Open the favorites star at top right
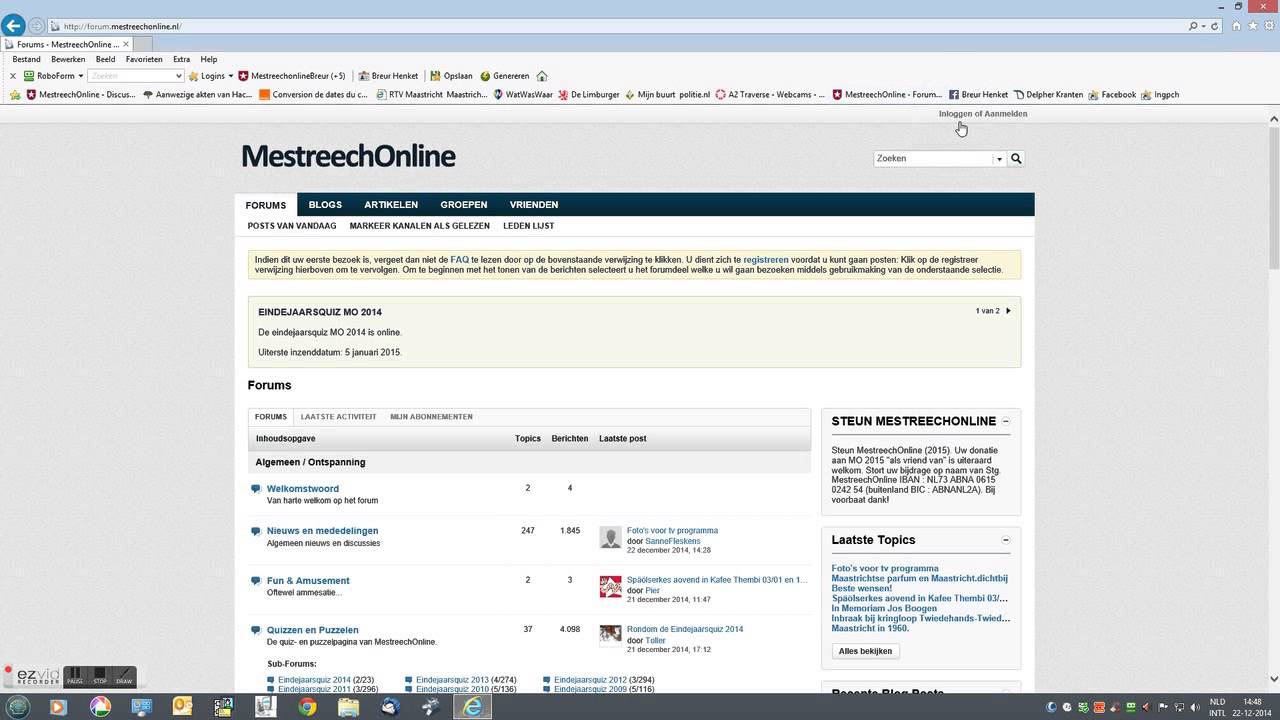Viewport: 1280px width, 720px height. point(1253,26)
